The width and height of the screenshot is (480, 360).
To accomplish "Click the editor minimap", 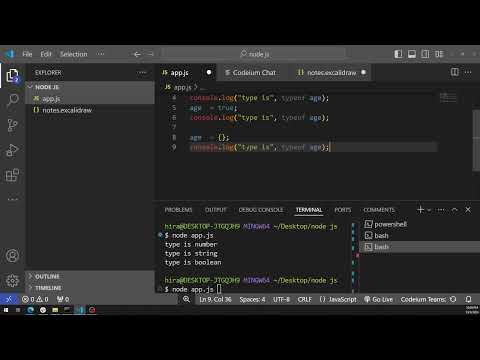I will (x=448, y=97).
